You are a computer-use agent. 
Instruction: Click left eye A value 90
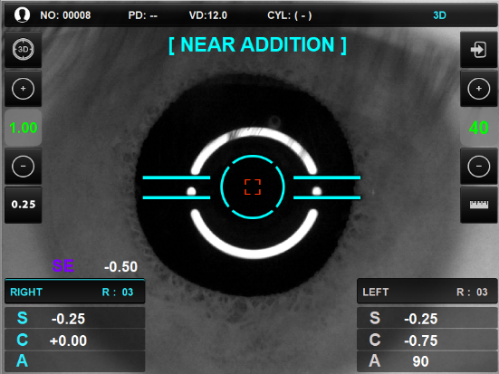click(x=420, y=361)
